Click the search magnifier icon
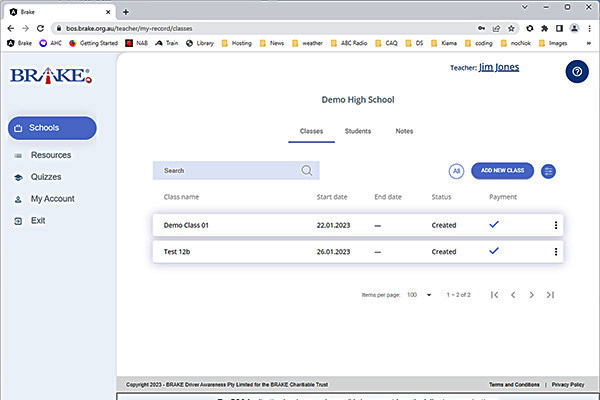This screenshot has height=400, width=600. [307, 171]
